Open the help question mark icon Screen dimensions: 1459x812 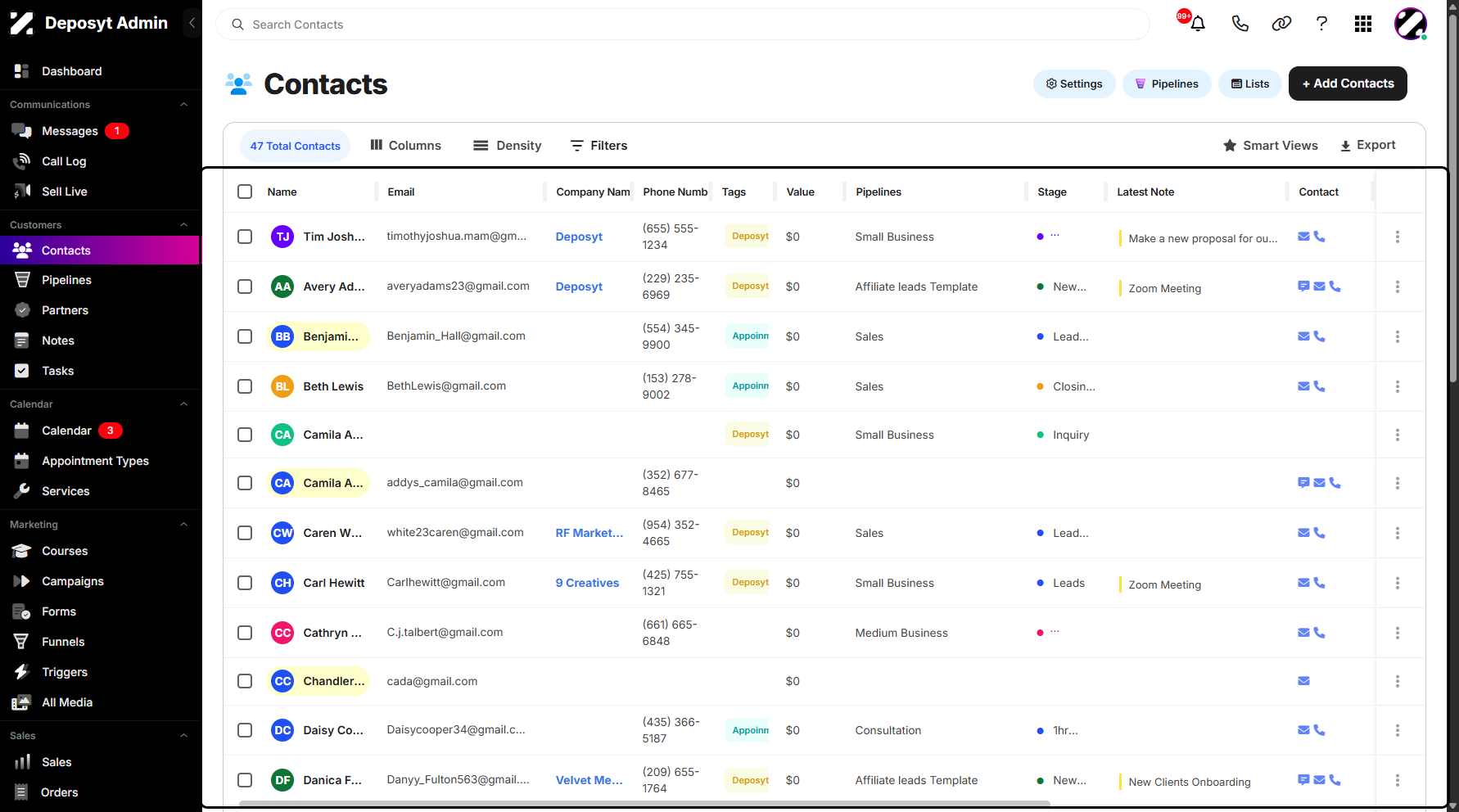pos(1321,24)
